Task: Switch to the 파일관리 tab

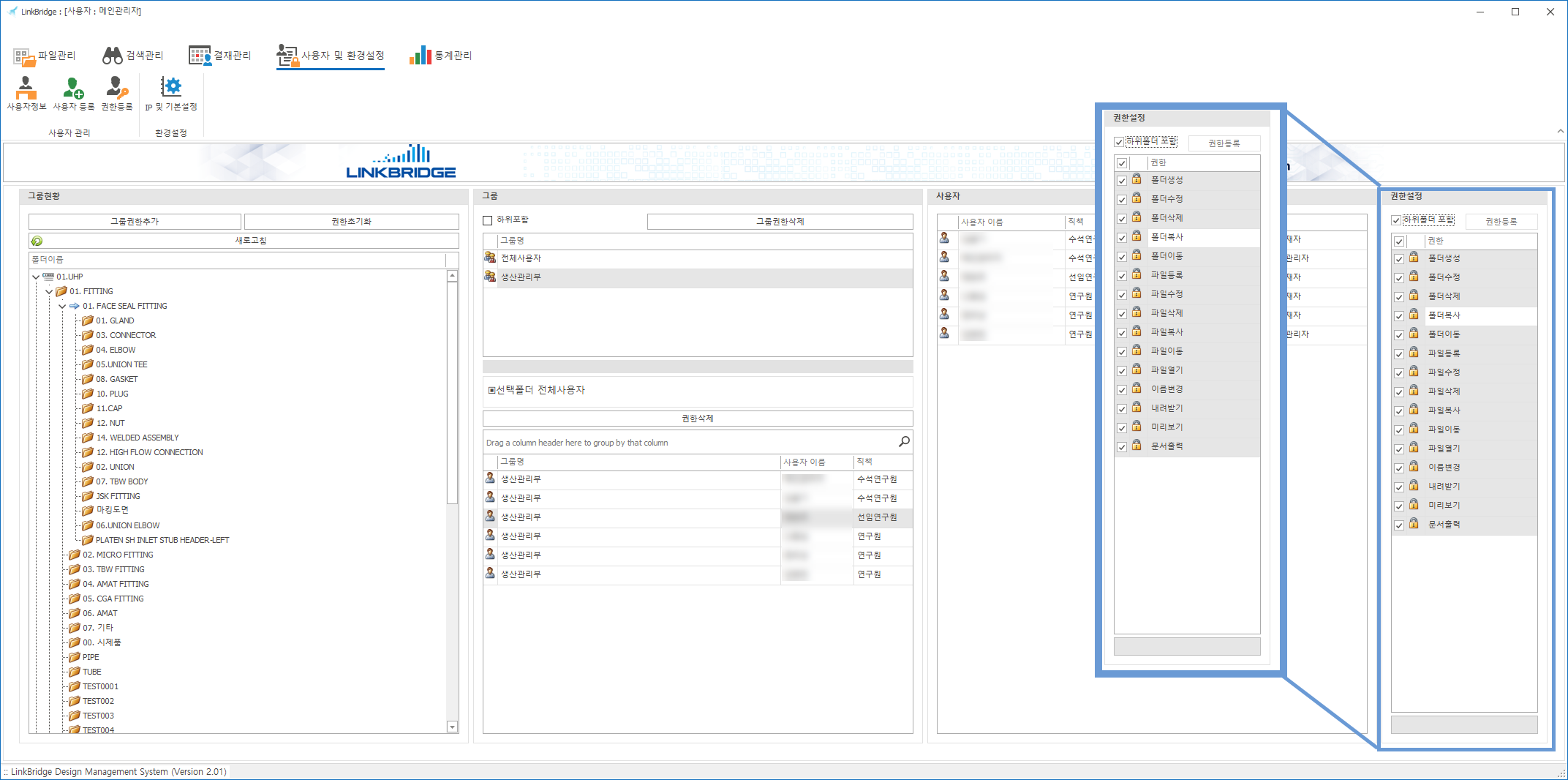Action: [x=45, y=56]
